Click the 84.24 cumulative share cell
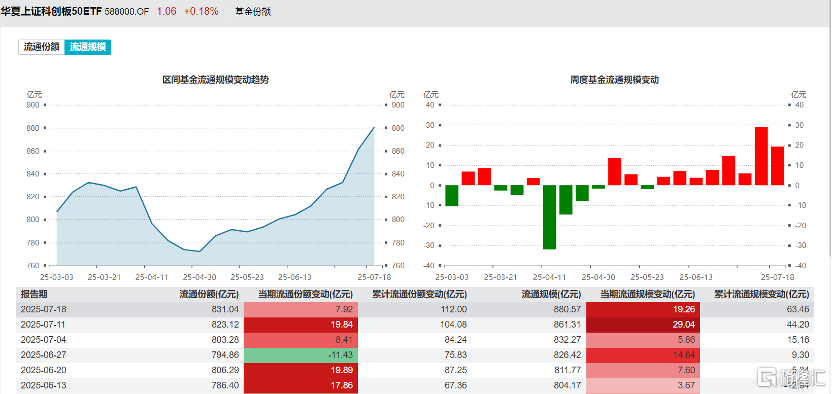The width and height of the screenshot is (832, 394). 457,339
